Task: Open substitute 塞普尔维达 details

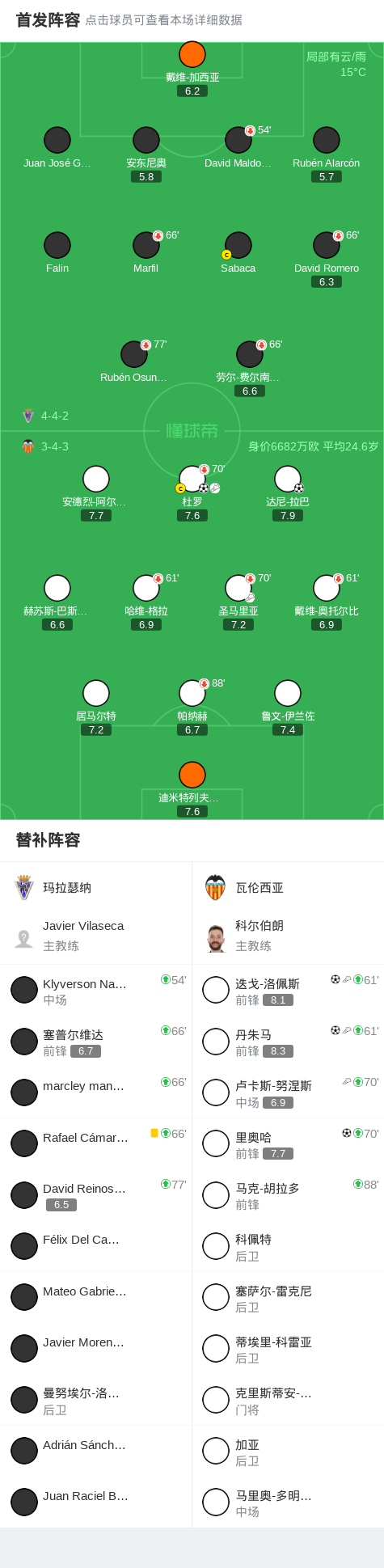Action: pos(96,1042)
